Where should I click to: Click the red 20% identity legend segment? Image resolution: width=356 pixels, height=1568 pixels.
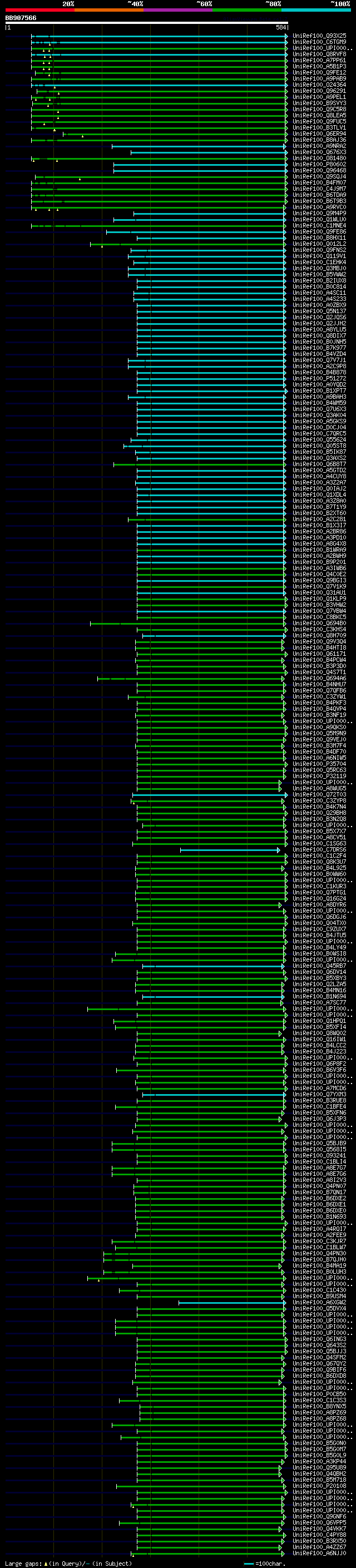pyautogui.click(x=39, y=10)
